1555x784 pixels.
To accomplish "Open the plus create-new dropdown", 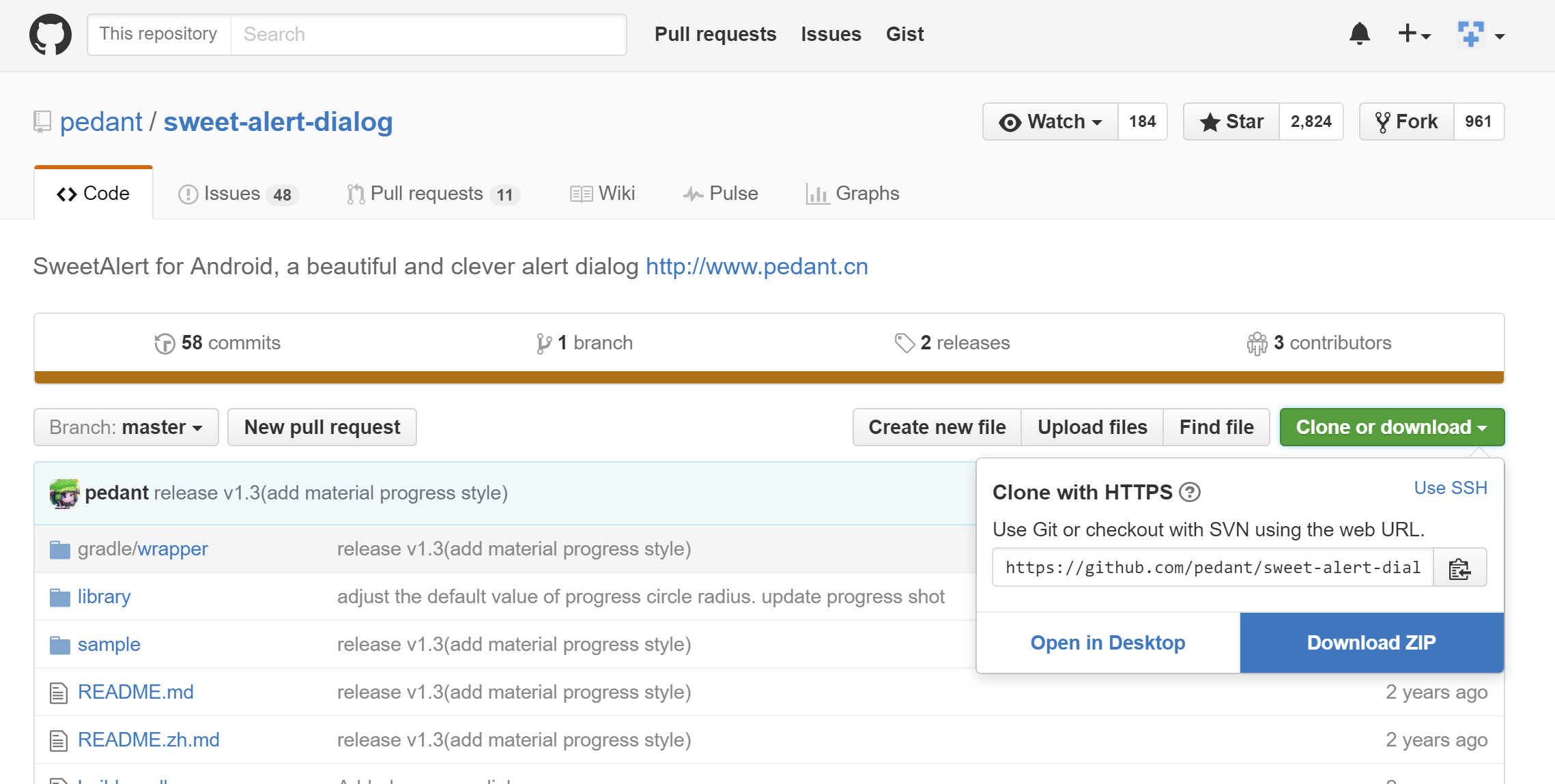I will click(x=1414, y=33).
